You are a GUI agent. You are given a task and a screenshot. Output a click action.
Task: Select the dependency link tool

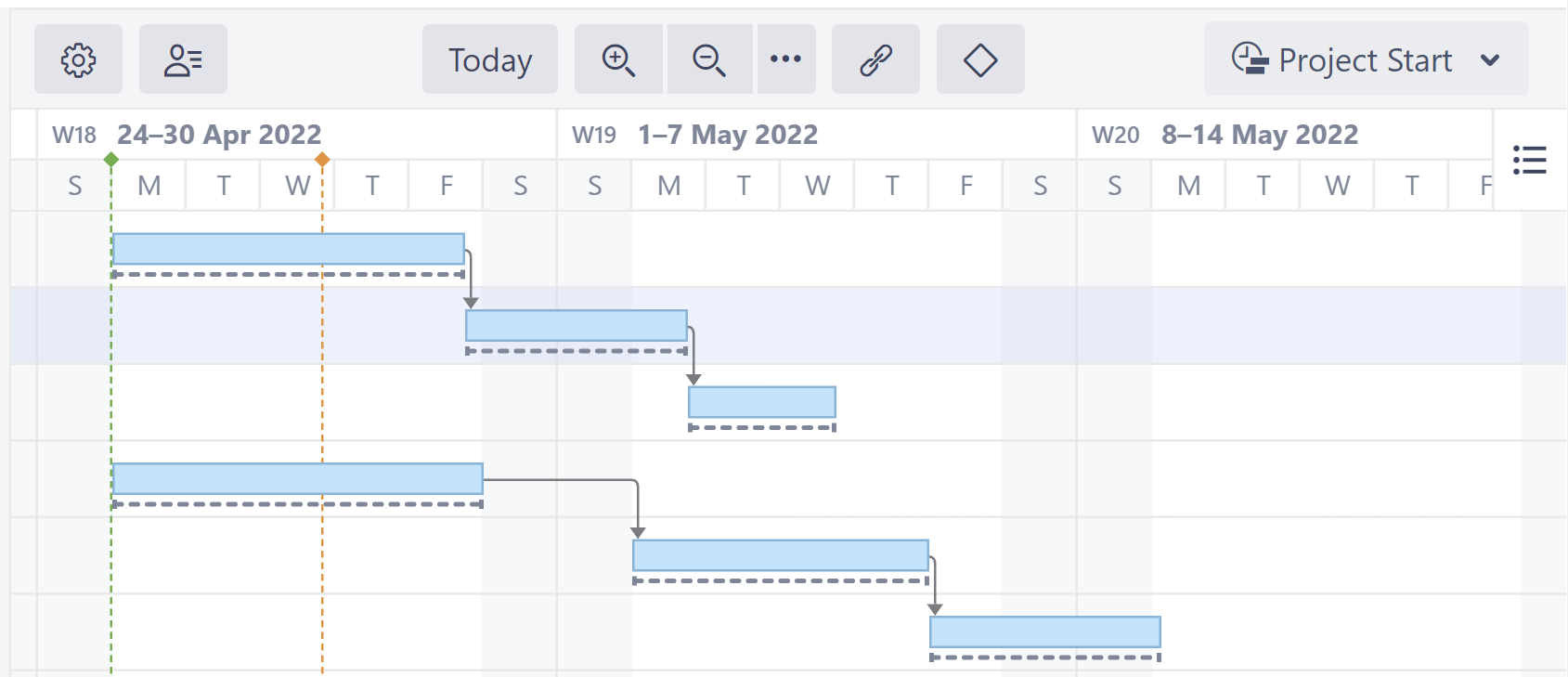tap(875, 59)
